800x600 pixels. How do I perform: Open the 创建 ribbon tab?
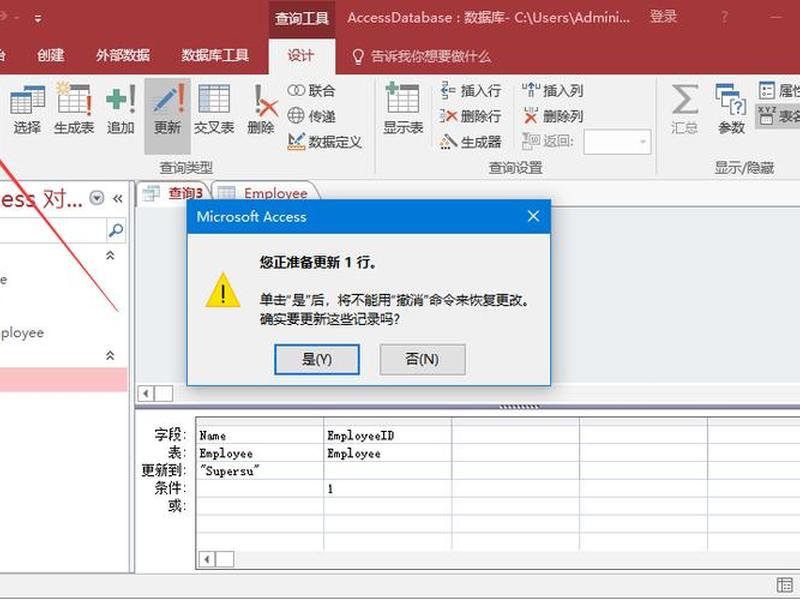pyautogui.click(x=51, y=55)
